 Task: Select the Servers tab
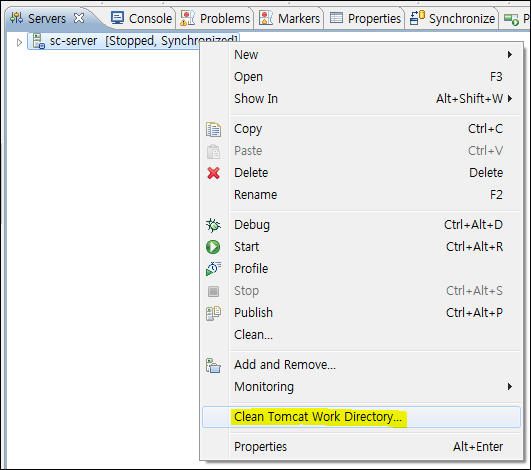[47, 18]
